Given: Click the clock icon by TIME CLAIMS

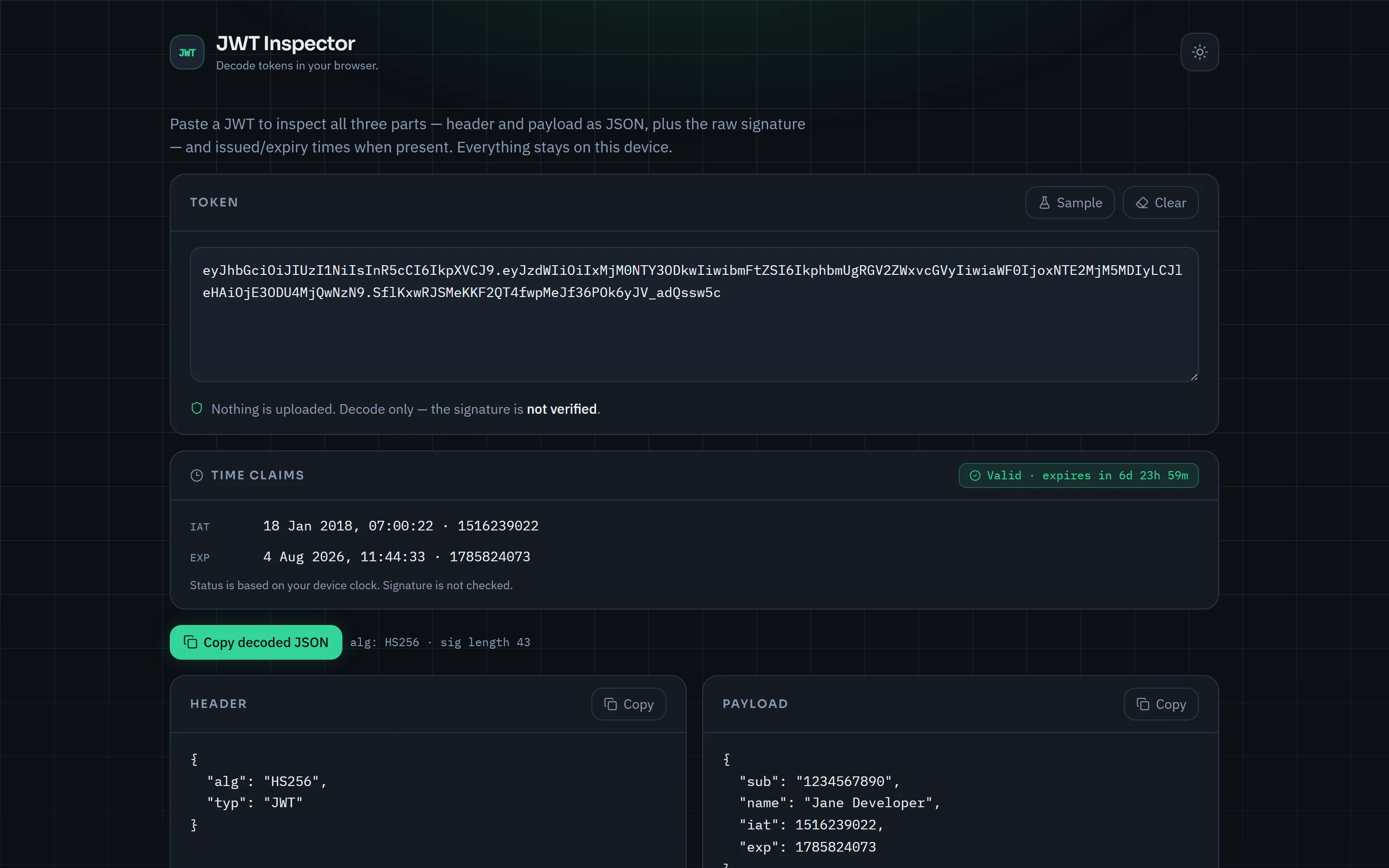Looking at the screenshot, I should point(196,475).
